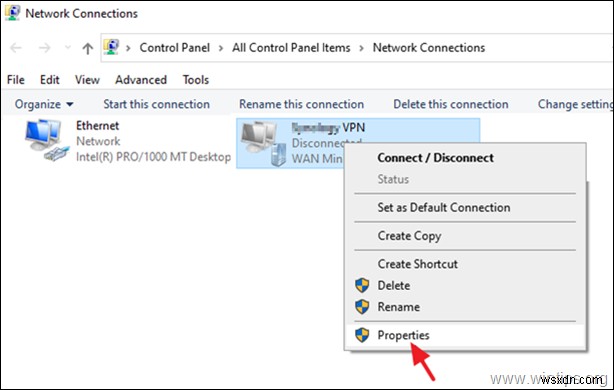Expand chevron before Control Panel breadcrumb
The width and height of the screenshot is (614, 390).
pyautogui.click(x=128, y=48)
